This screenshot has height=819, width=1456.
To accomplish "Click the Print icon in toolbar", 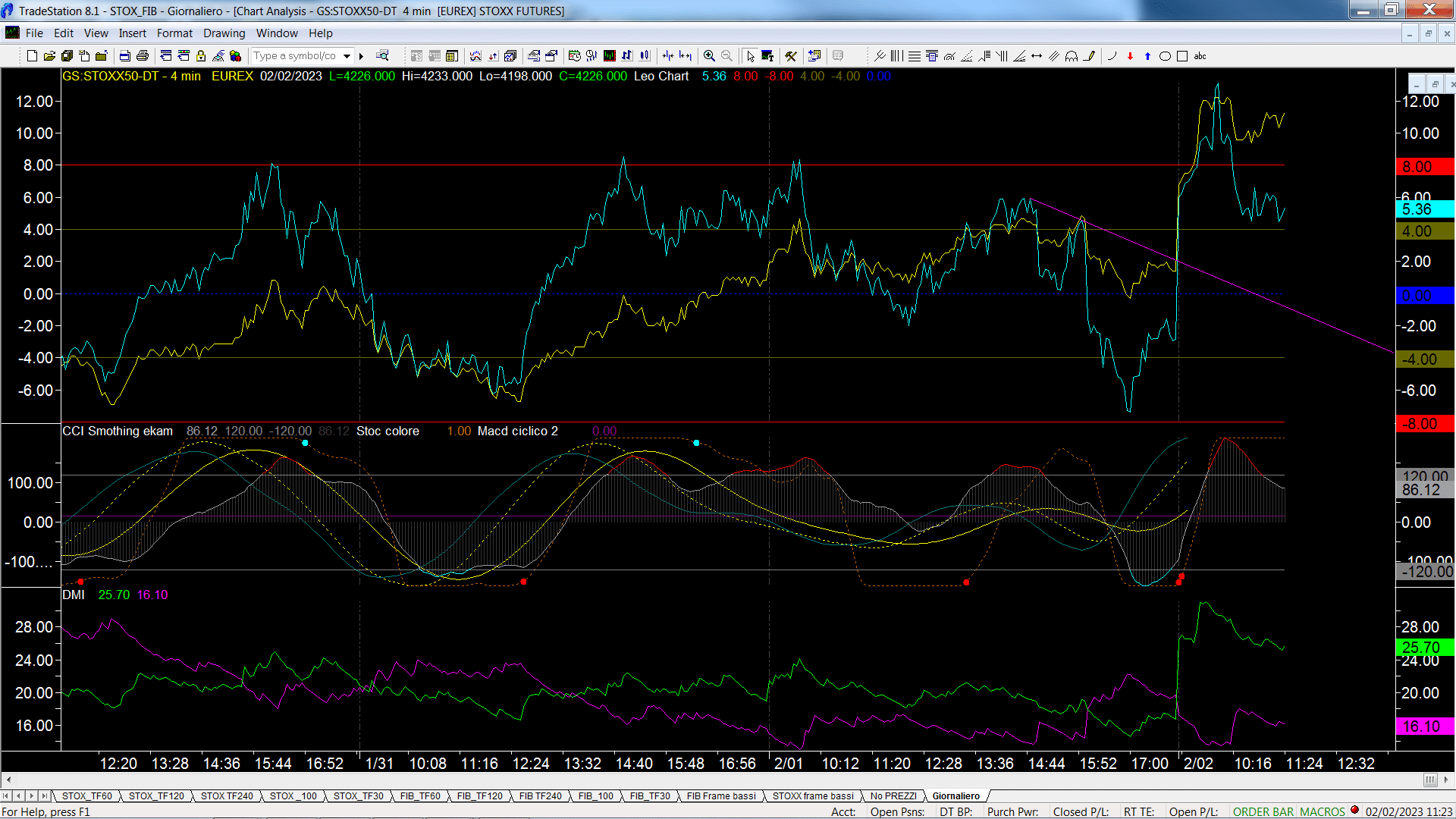I will click(x=142, y=55).
